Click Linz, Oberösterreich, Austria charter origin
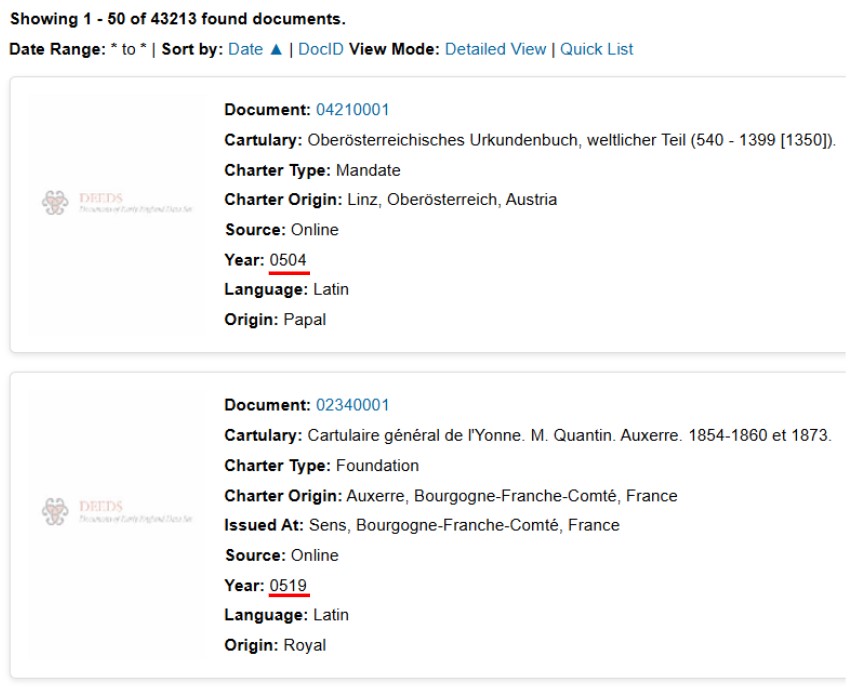857x693 pixels. click(452, 200)
